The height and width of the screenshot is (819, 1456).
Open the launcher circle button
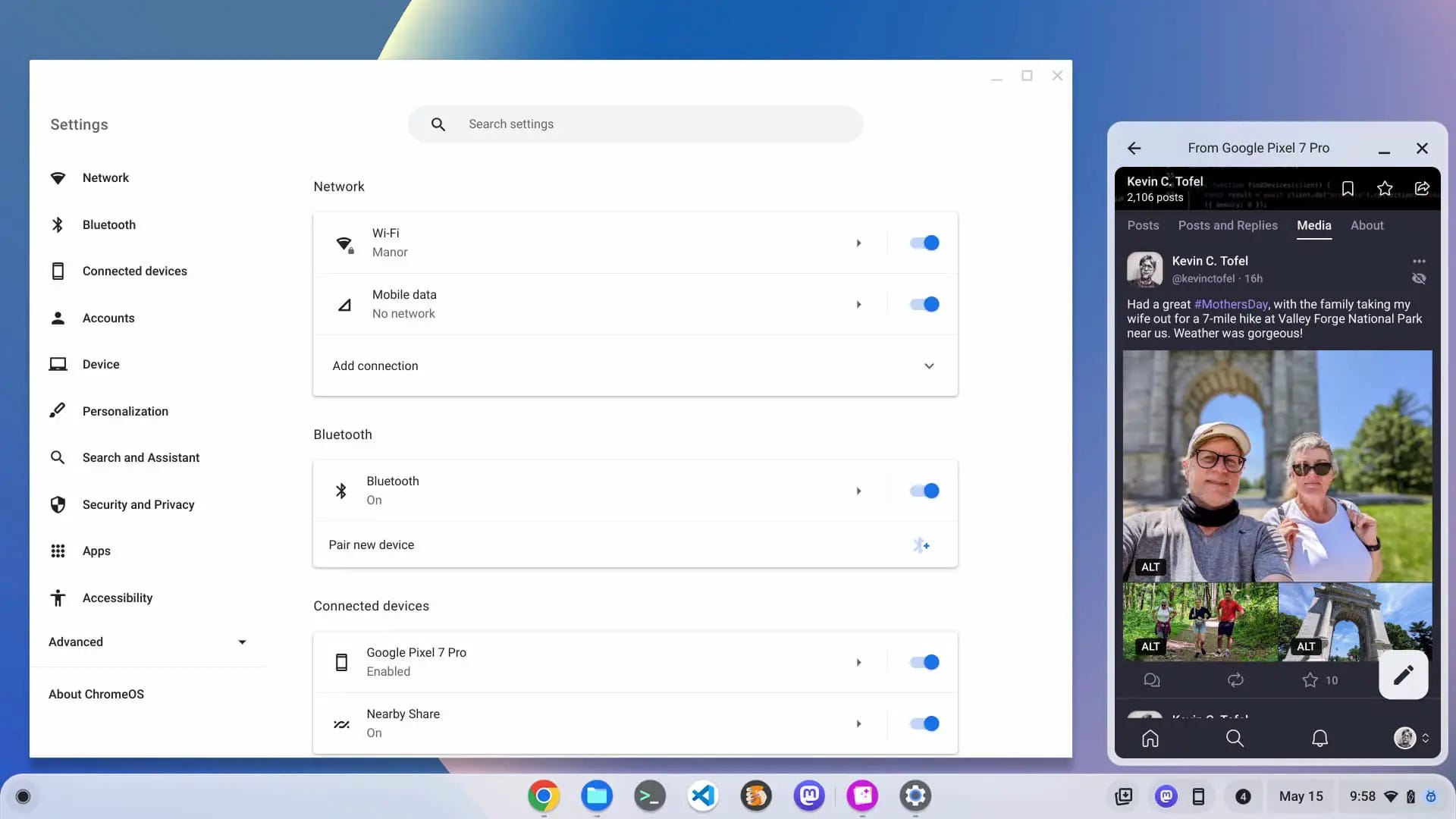coord(23,796)
